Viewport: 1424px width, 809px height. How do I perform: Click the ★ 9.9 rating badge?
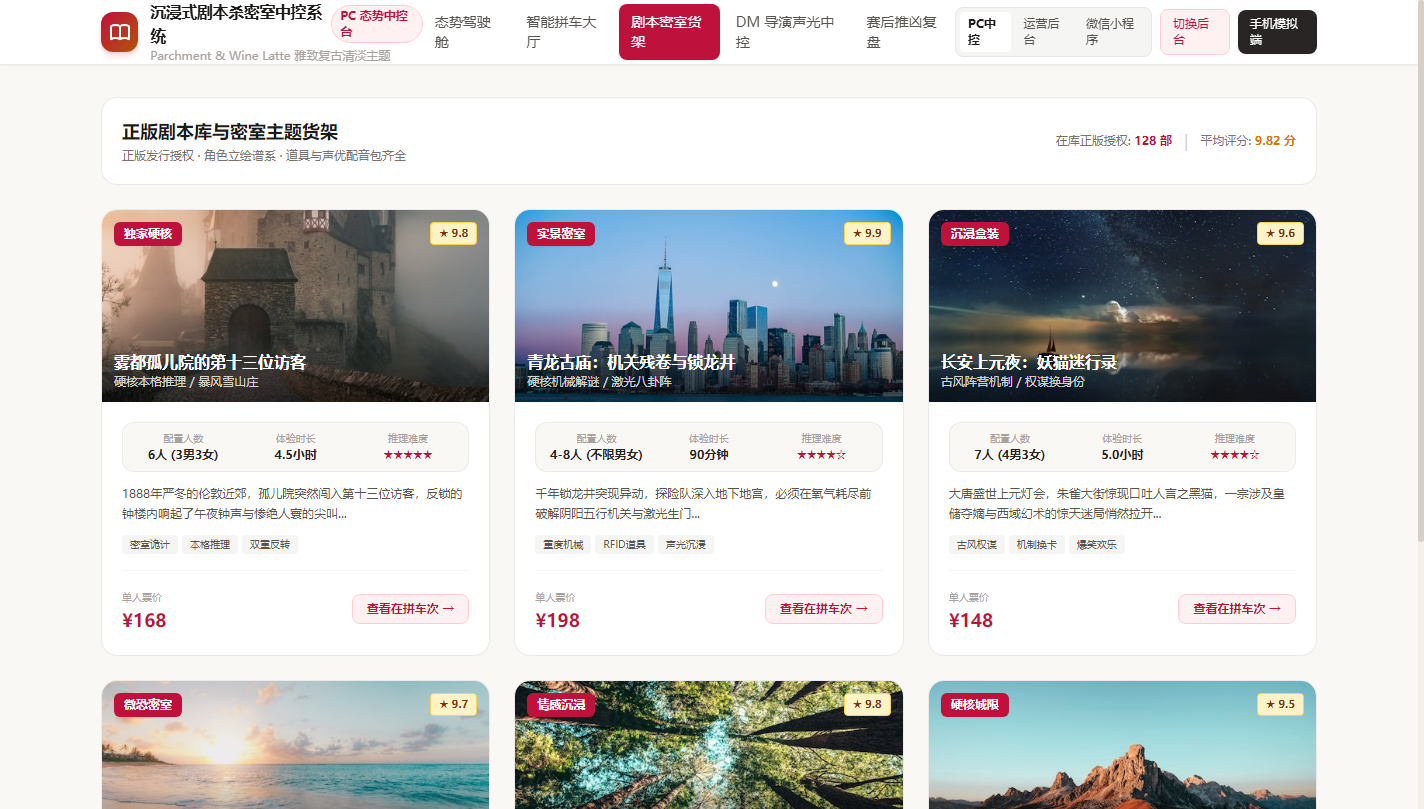tap(867, 233)
